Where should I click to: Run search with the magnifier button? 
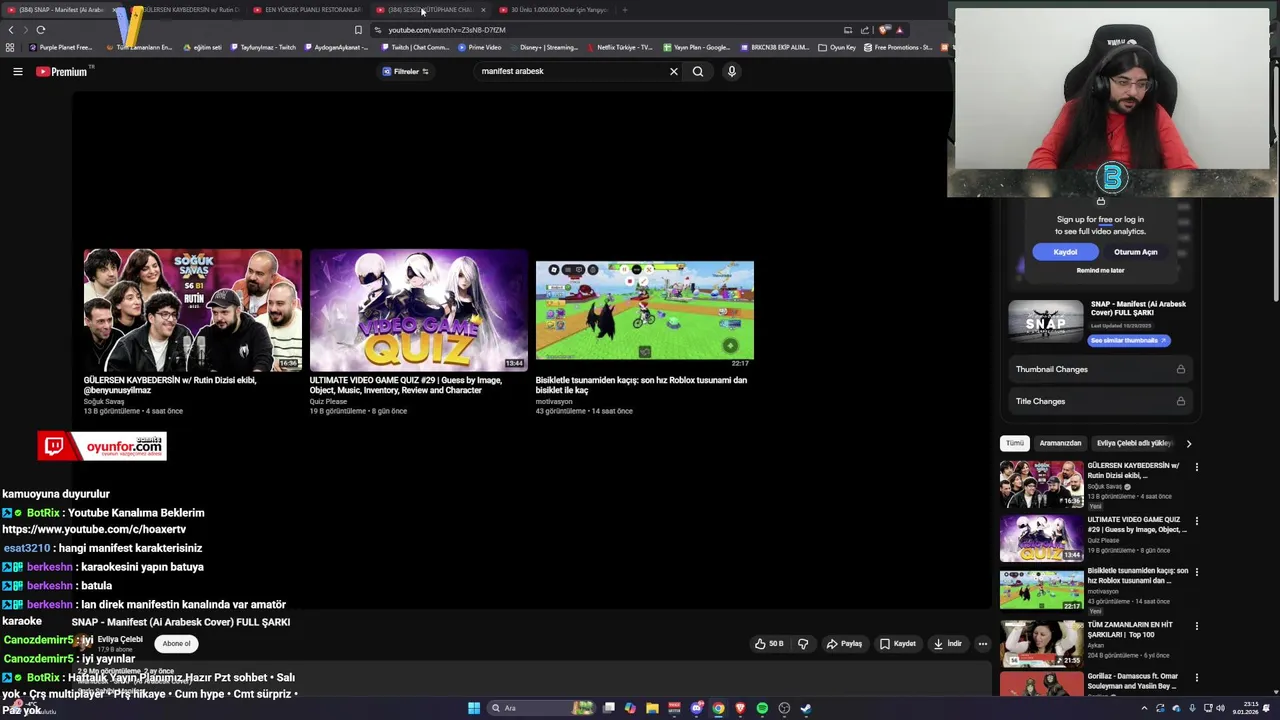pos(698,71)
